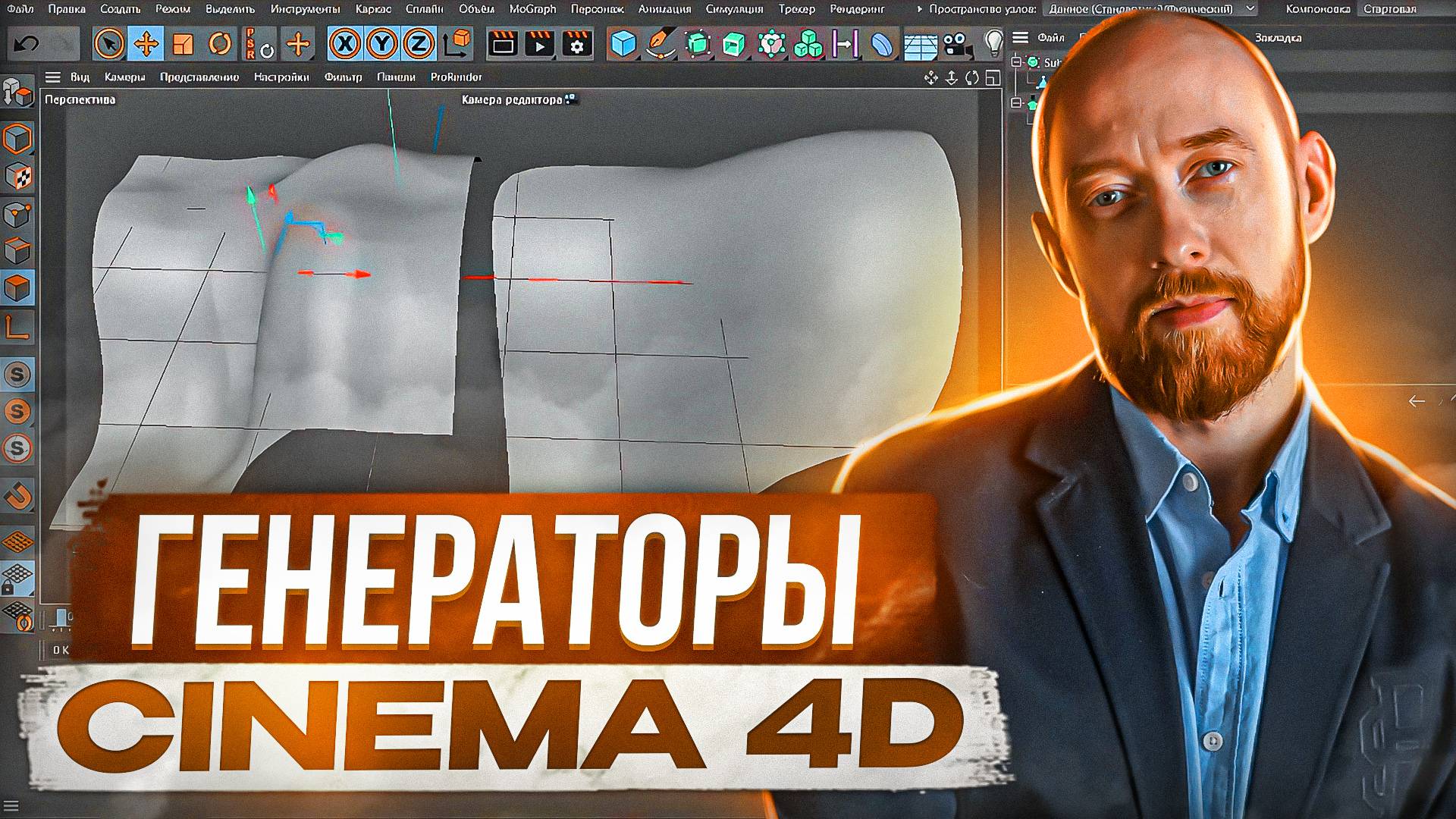This screenshot has width=1456, height=819.
Task: Toggle Z axis lock
Action: point(418,44)
